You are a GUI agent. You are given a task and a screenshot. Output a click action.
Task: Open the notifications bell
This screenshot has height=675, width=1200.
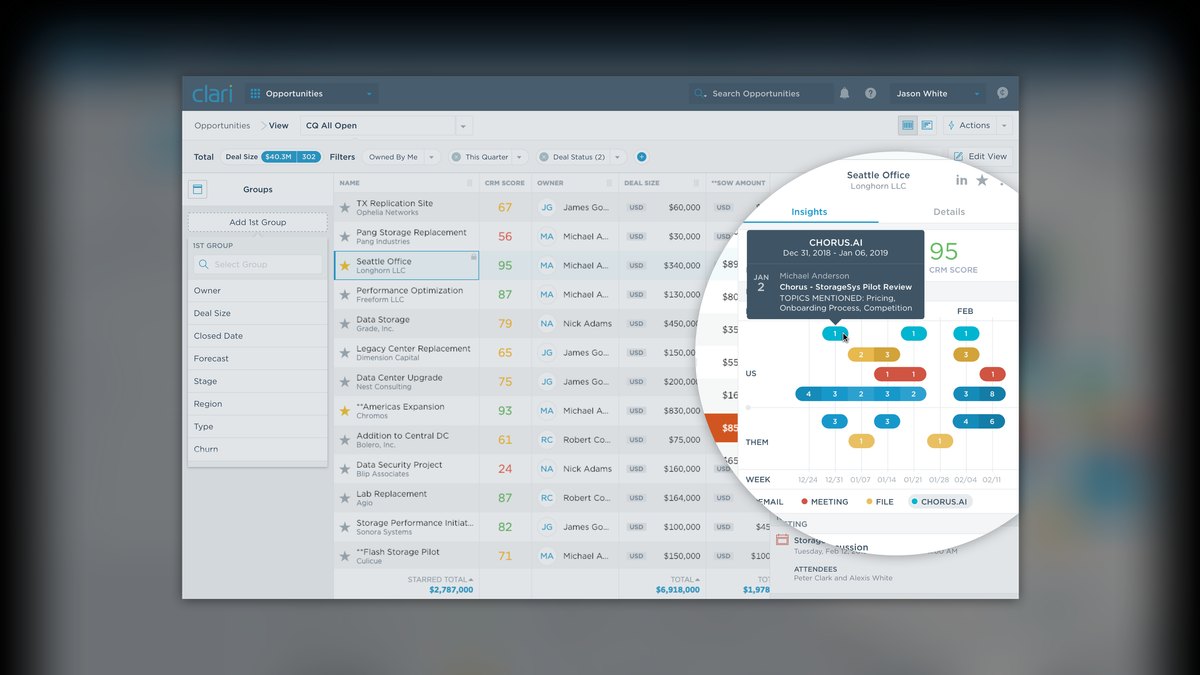[x=844, y=93]
